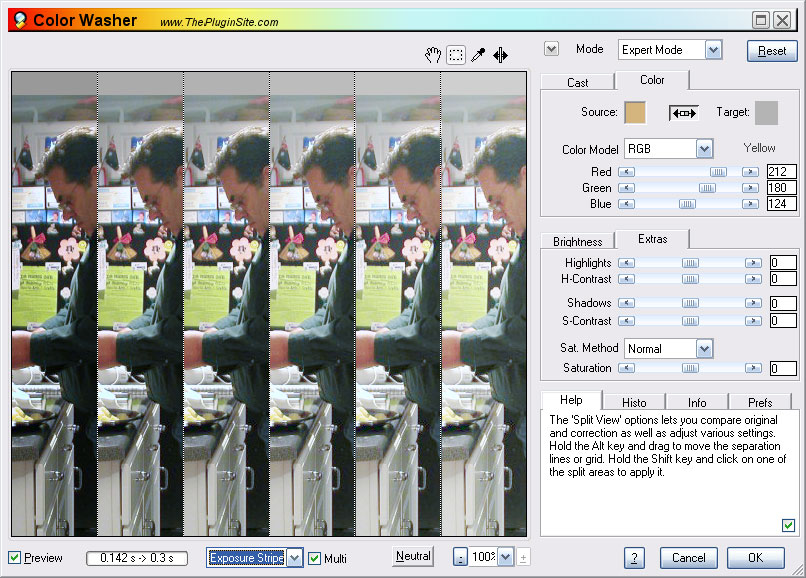The width and height of the screenshot is (806, 578).
Task: Click the Red value input field
Action: [781, 172]
